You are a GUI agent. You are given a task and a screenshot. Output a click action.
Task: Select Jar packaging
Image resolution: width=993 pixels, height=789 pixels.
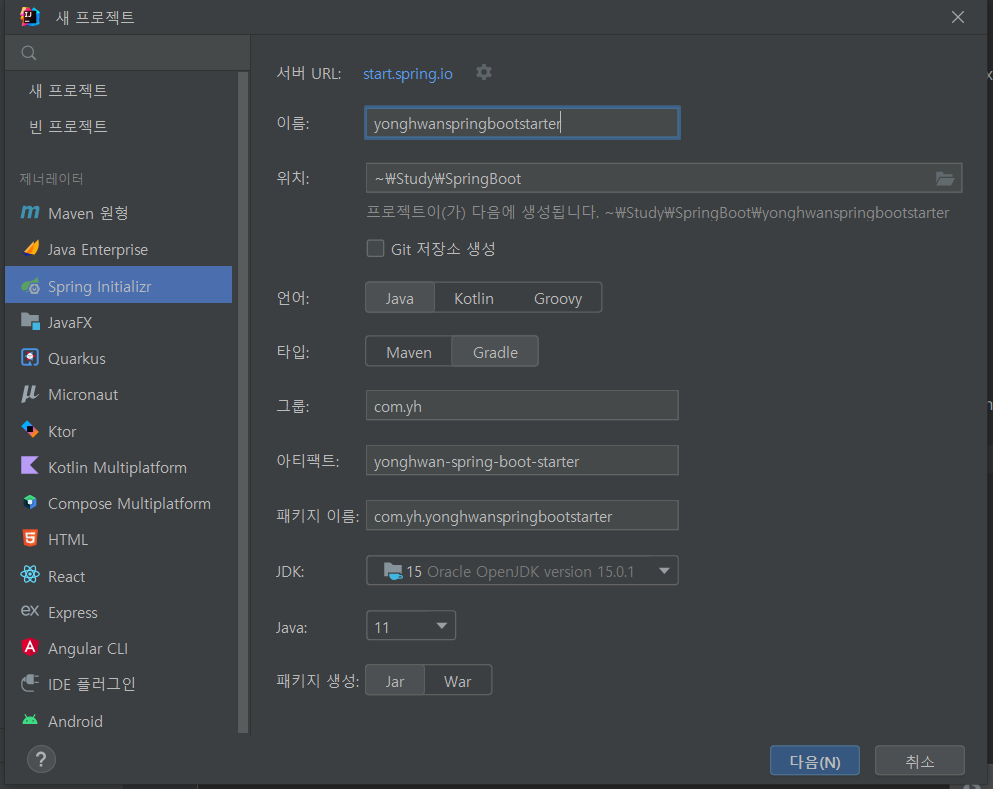[x=395, y=680]
